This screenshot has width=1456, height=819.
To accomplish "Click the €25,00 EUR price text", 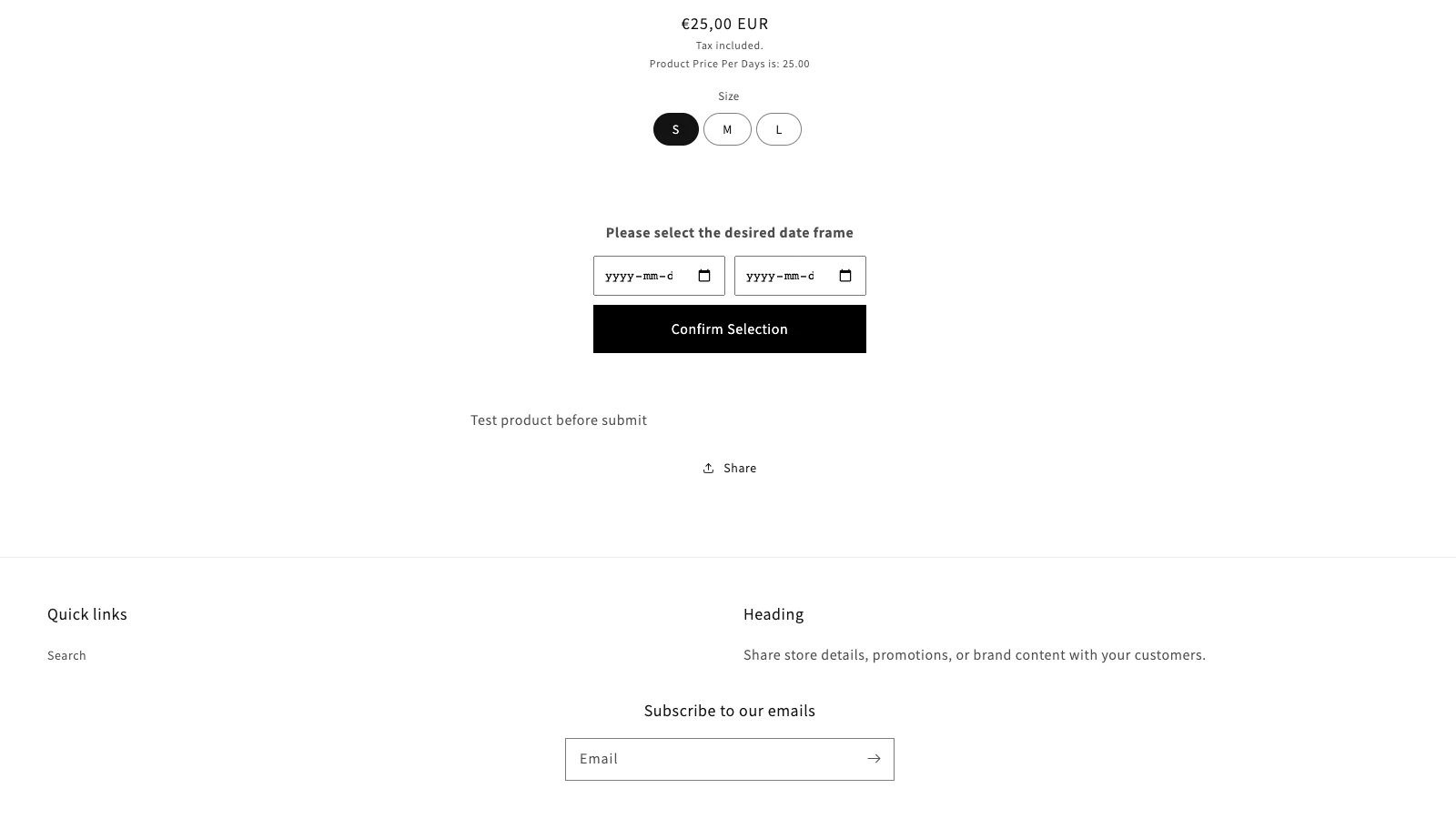I will (x=725, y=24).
